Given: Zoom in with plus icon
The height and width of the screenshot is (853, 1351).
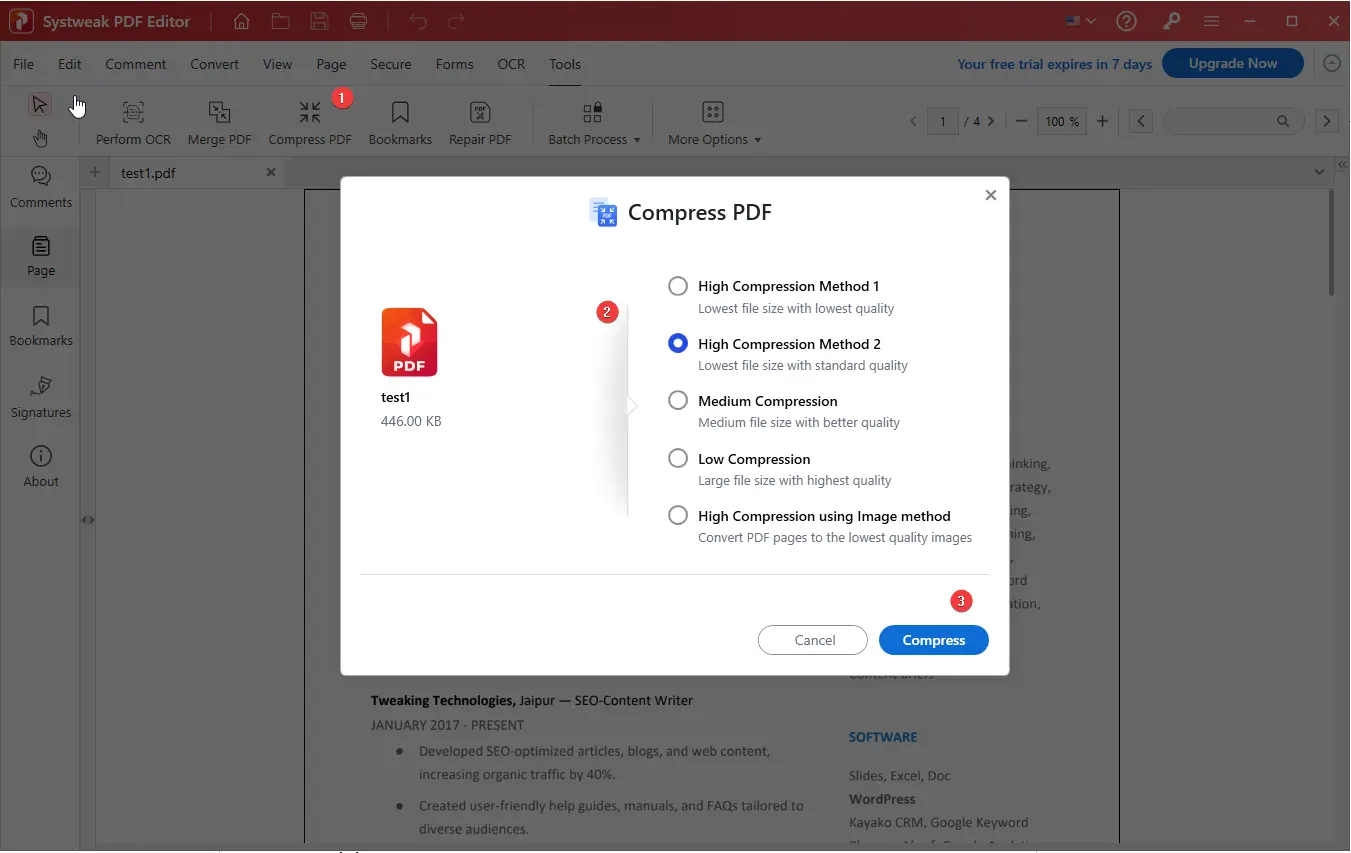Looking at the screenshot, I should click(x=1102, y=121).
